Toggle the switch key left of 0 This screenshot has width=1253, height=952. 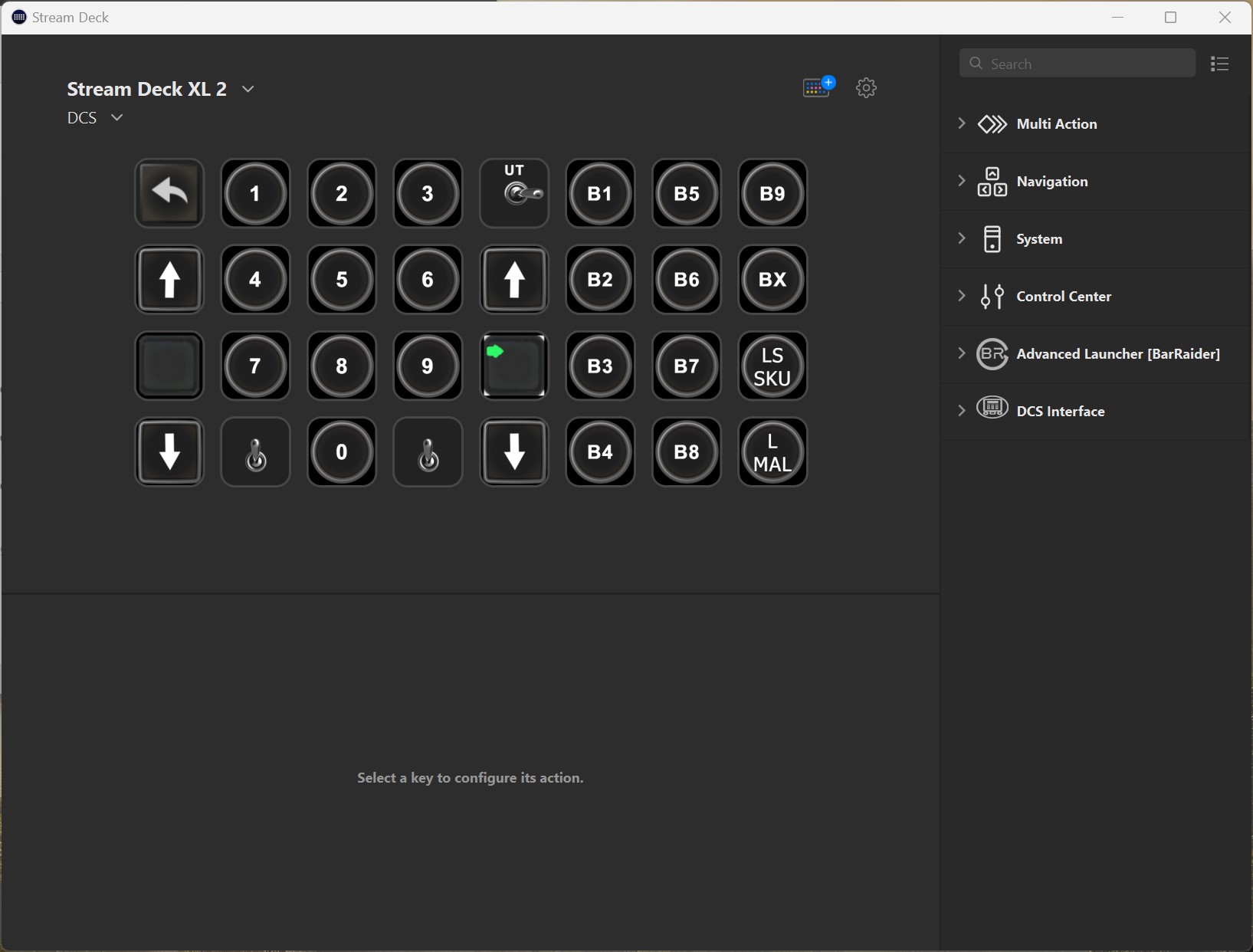point(255,452)
